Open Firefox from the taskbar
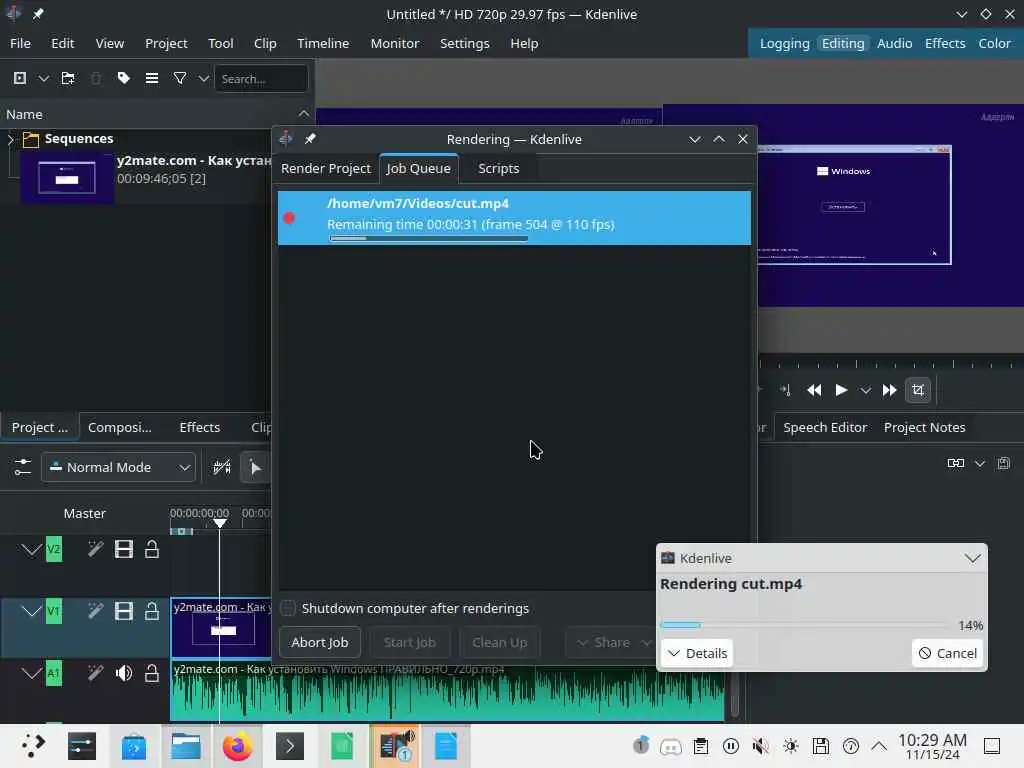The width and height of the screenshot is (1024, 768). [237, 746]
